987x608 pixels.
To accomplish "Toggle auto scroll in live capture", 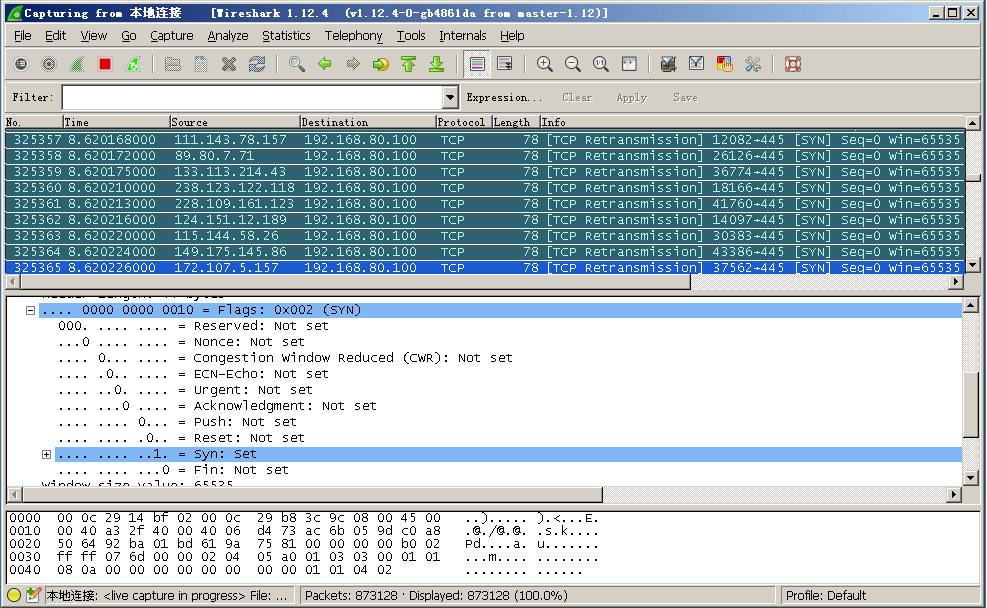I will 505,64.
